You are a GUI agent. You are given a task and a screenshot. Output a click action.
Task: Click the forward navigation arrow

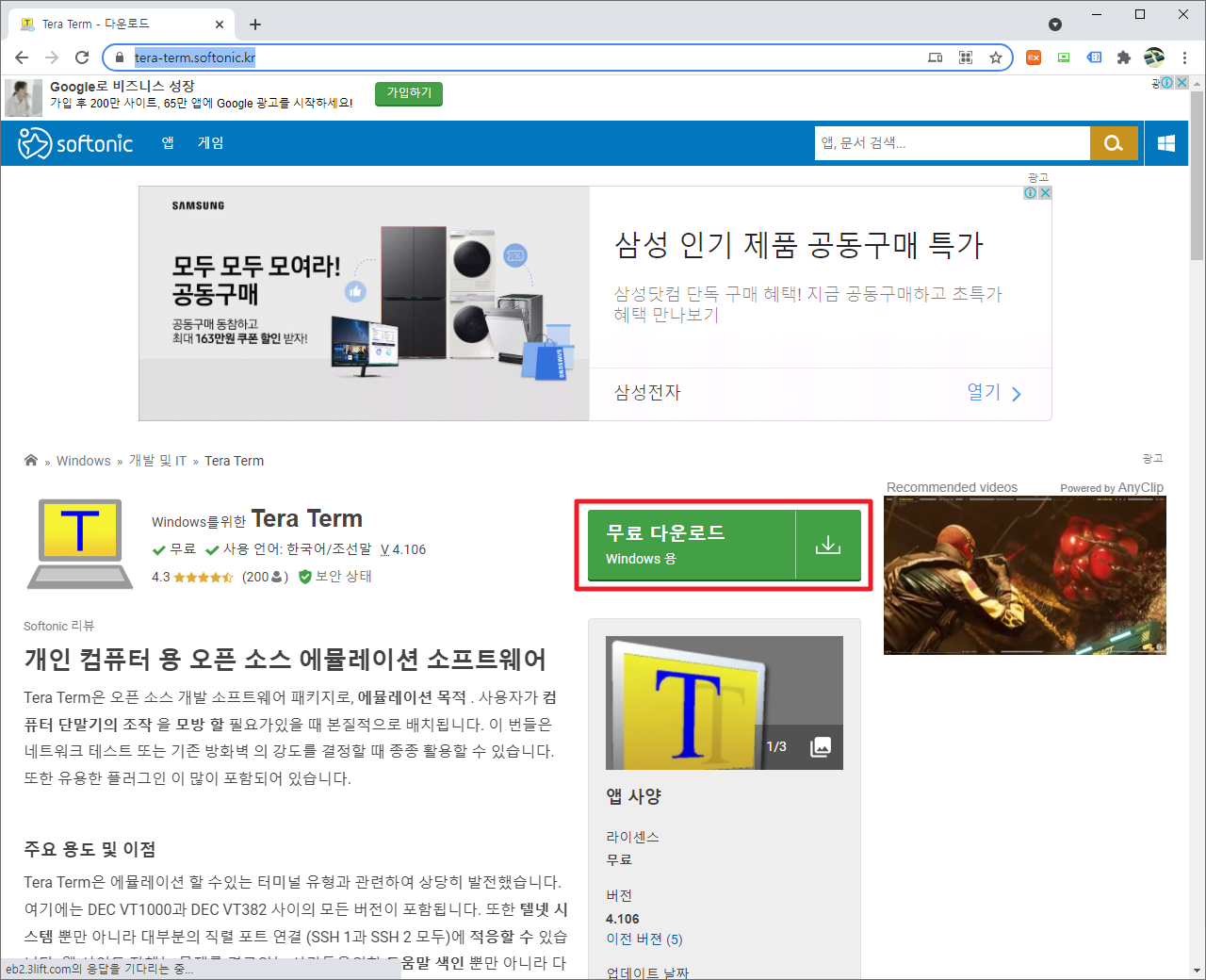click(52, 57)
